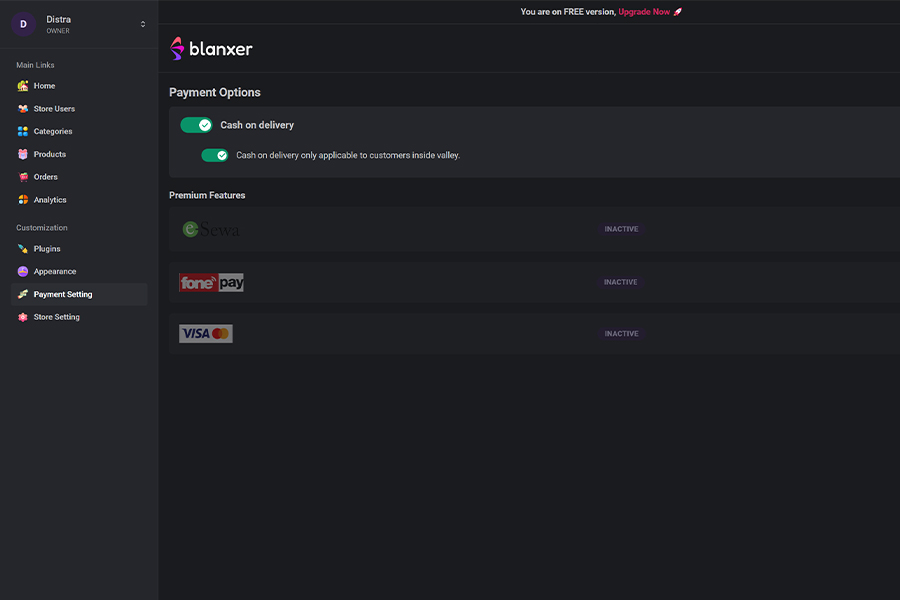Image resolution: width=900 pixels, height=600 pixels.
Task: Click the fonepay INACTIVE status badge
Action: point(620,282)
